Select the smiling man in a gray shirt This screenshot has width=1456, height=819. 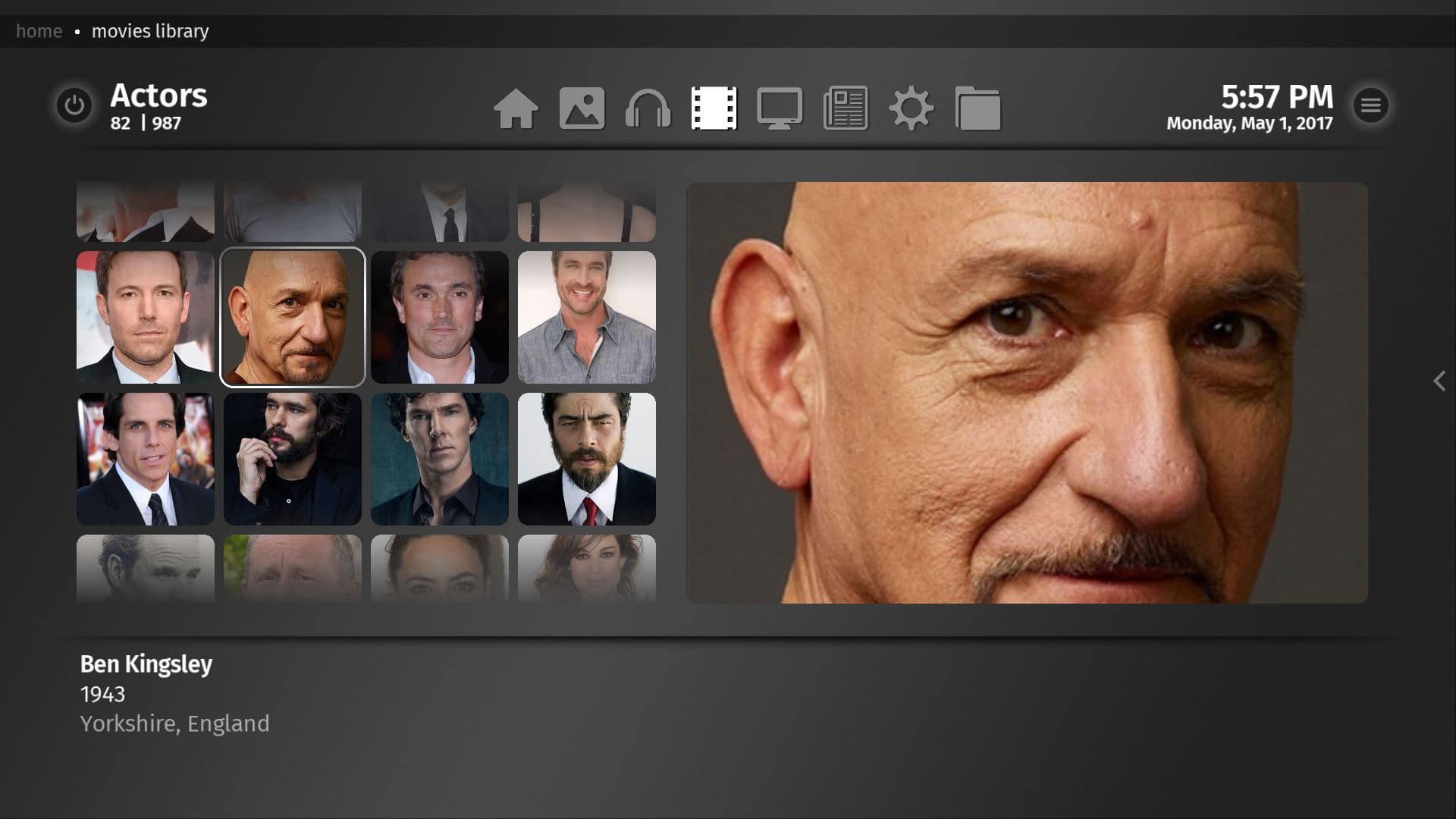(587, 317)
